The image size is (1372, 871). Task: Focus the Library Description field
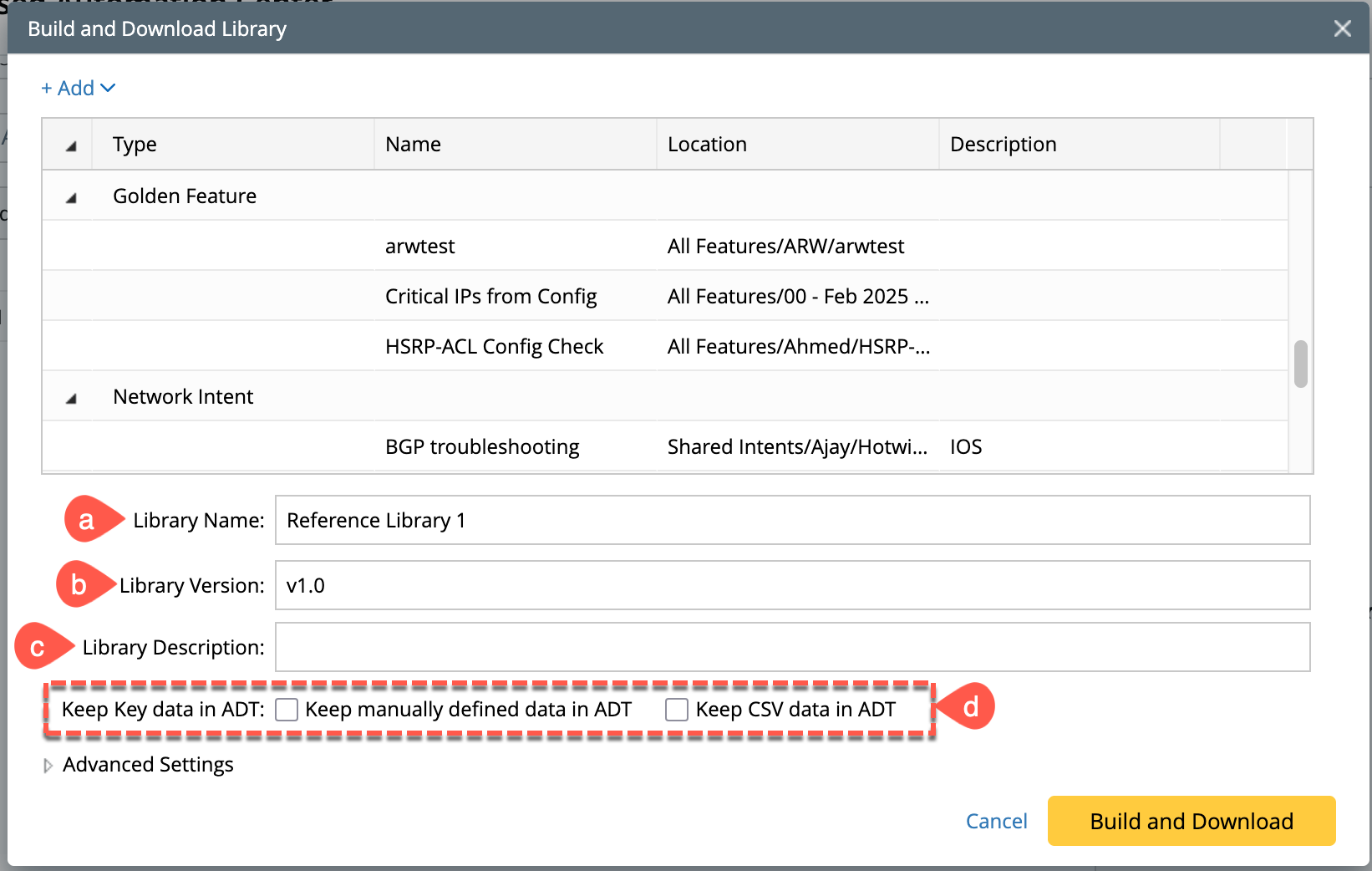pos(791,648)
